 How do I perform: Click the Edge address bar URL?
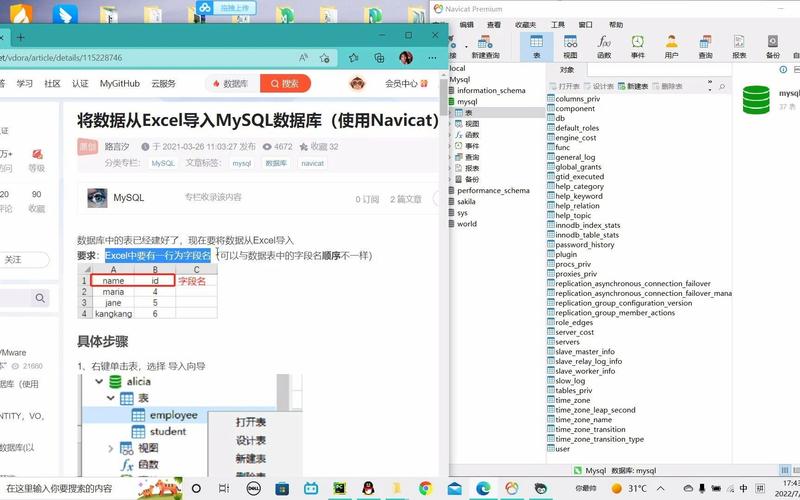click(61, 58)
